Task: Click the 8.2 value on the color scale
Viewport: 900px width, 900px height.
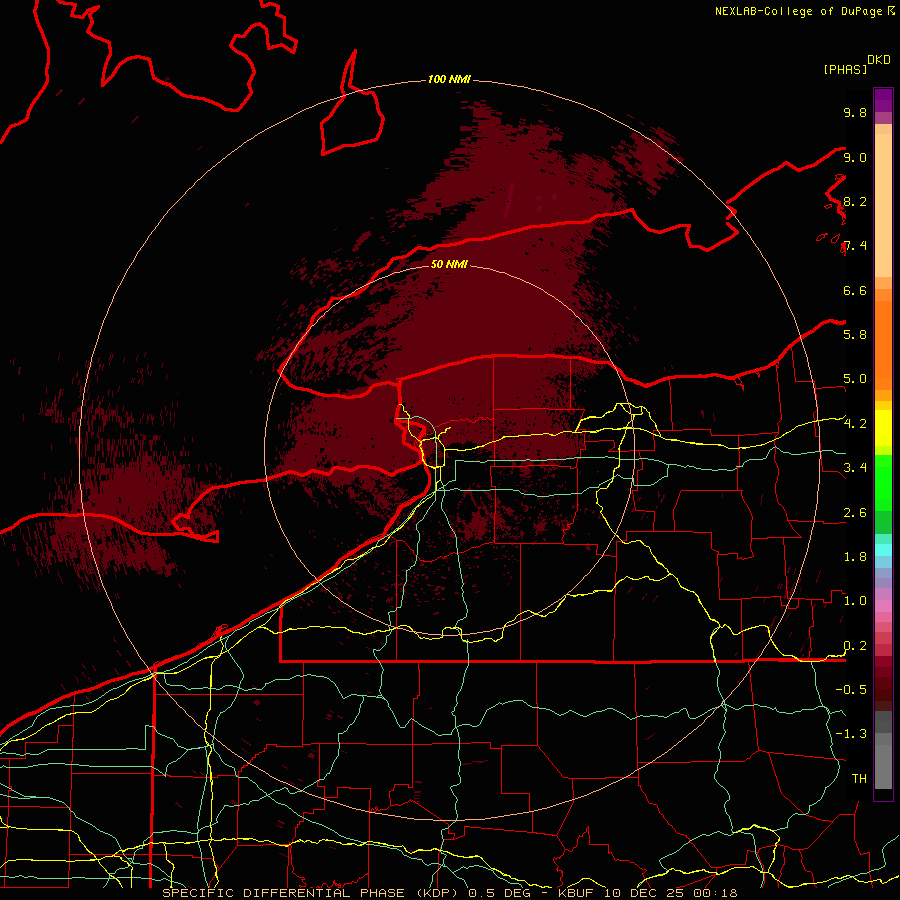Action: pos(855,201)
